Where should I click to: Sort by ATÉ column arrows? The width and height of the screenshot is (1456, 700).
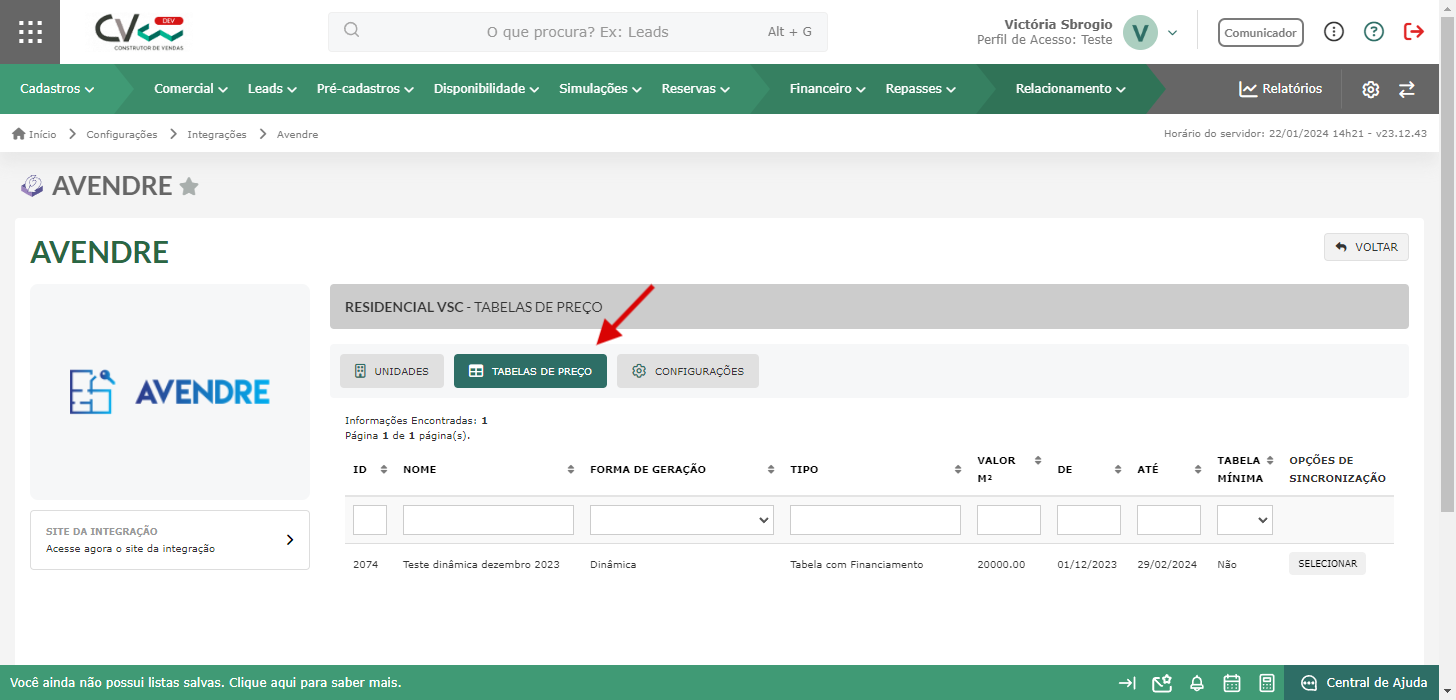coord(1198,470)
